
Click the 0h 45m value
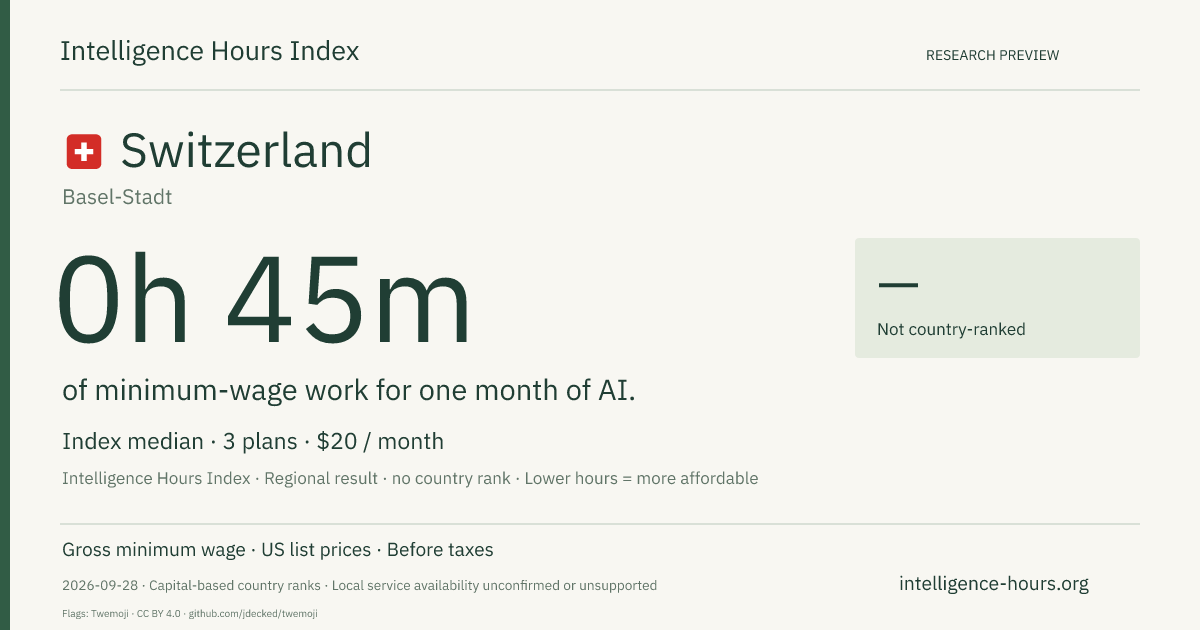[264, 300]
